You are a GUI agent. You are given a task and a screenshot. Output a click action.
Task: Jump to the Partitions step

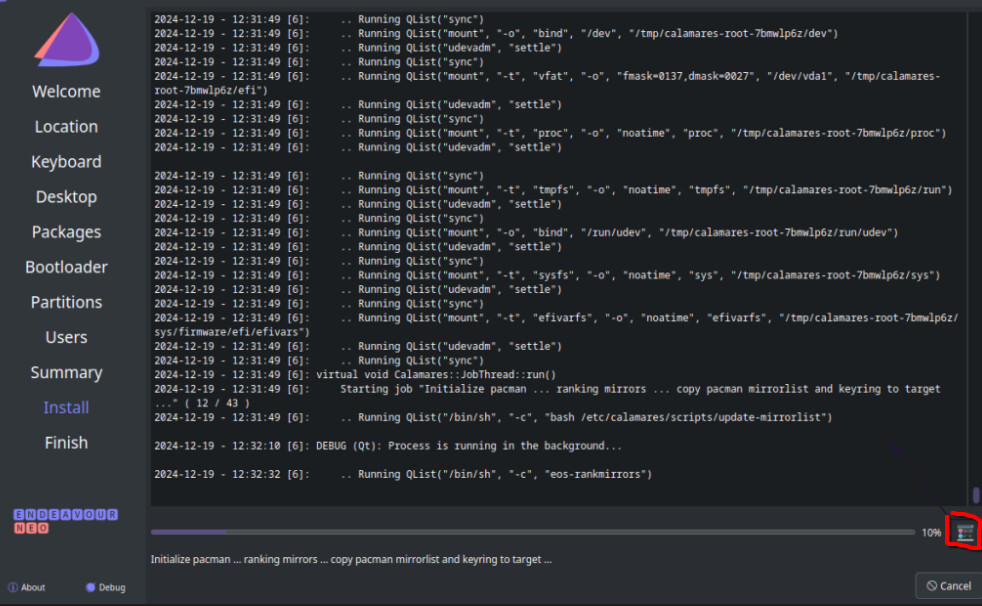pos(66,302)
